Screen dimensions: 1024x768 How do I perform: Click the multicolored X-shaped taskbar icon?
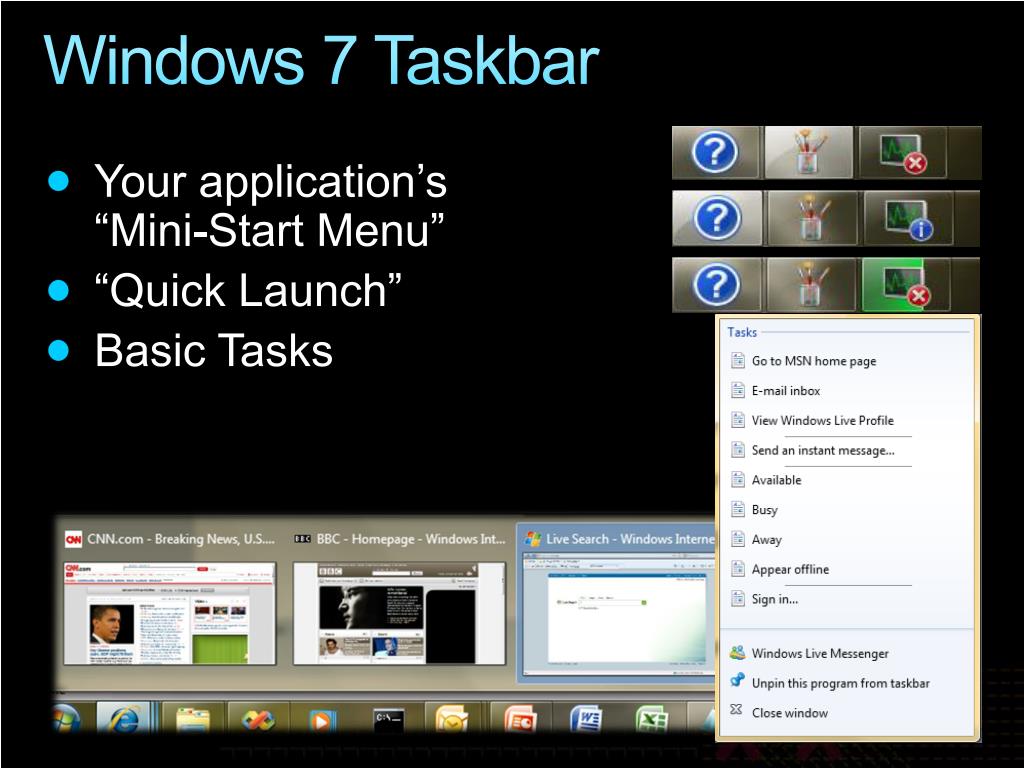(x=257, y=720)
